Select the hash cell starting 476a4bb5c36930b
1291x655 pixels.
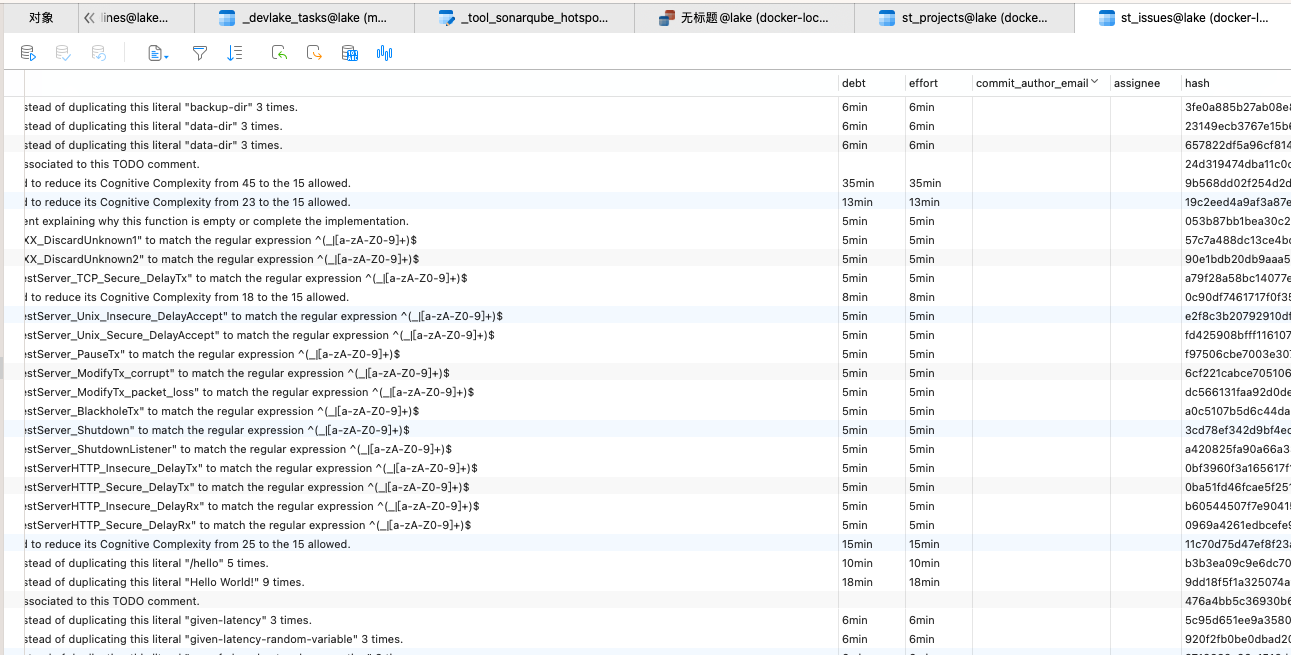[x=1237, y=601]
